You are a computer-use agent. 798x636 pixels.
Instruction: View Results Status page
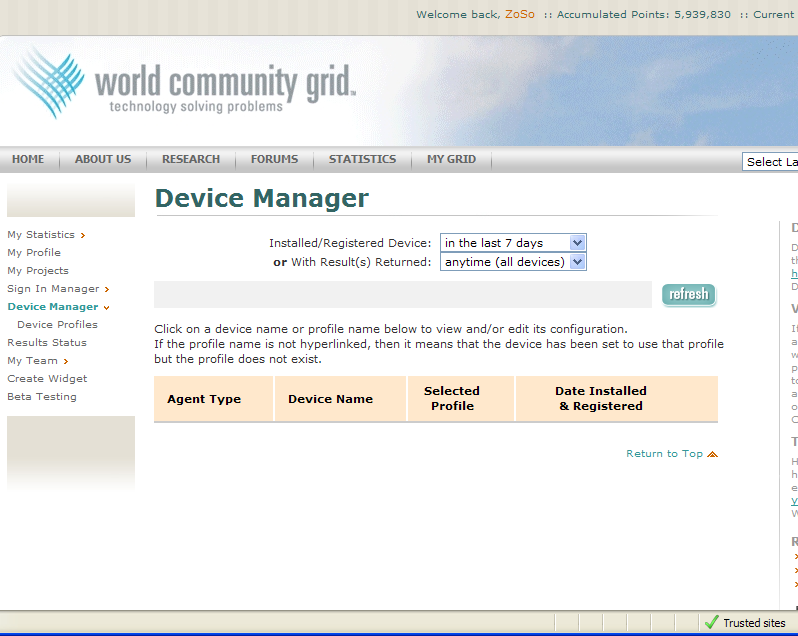point(47,343)
